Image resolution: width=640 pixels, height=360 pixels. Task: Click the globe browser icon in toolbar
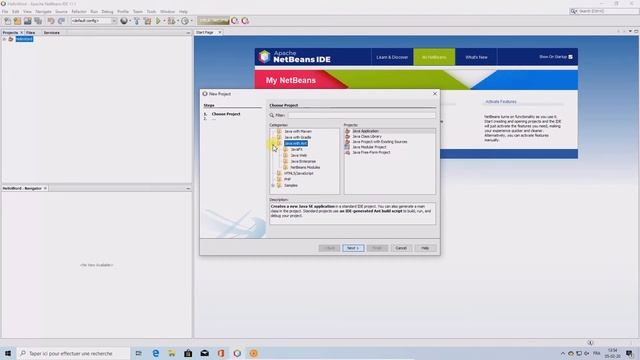tap(124, 21)
